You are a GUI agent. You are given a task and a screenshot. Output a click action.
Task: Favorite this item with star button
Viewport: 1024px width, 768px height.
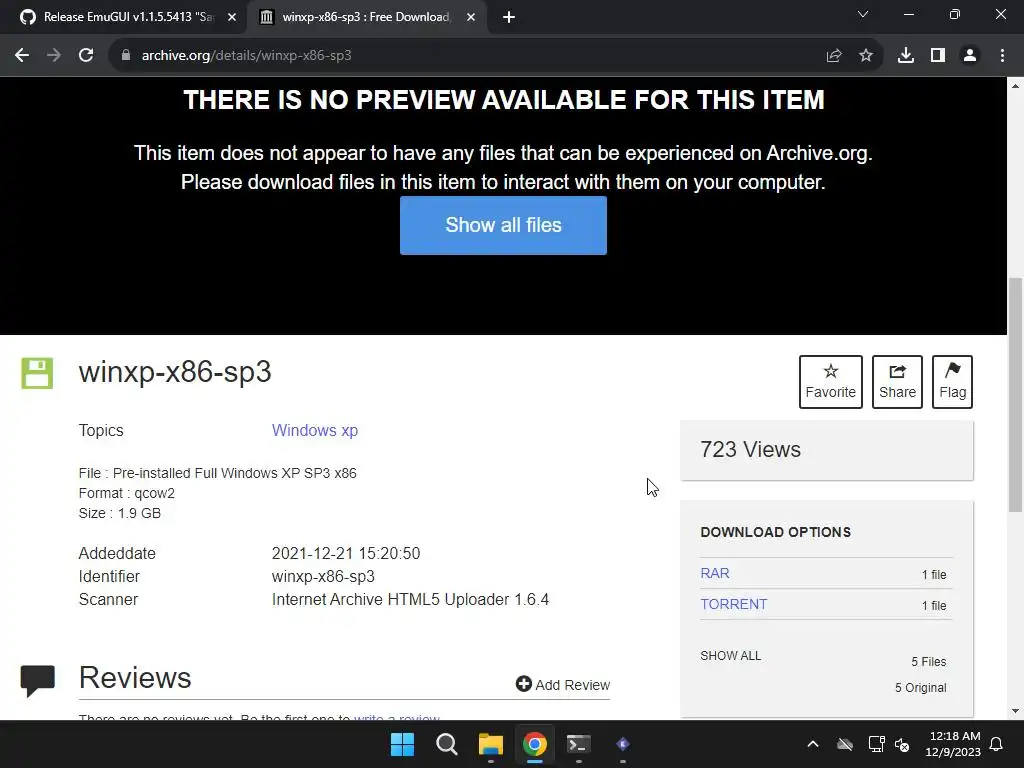click(x=831, y=382)
